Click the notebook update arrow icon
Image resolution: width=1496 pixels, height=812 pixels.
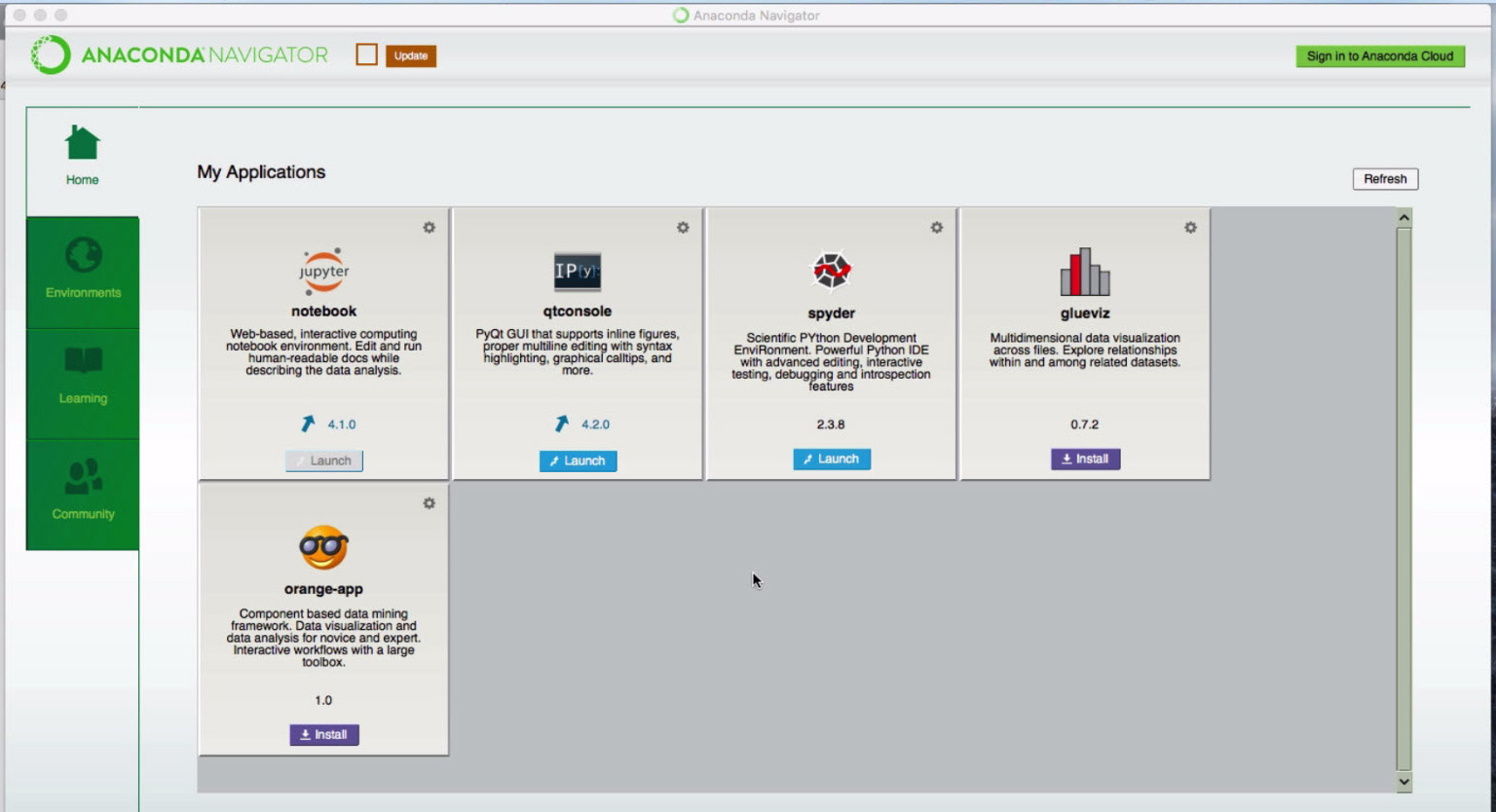click(x=308, y=424)
